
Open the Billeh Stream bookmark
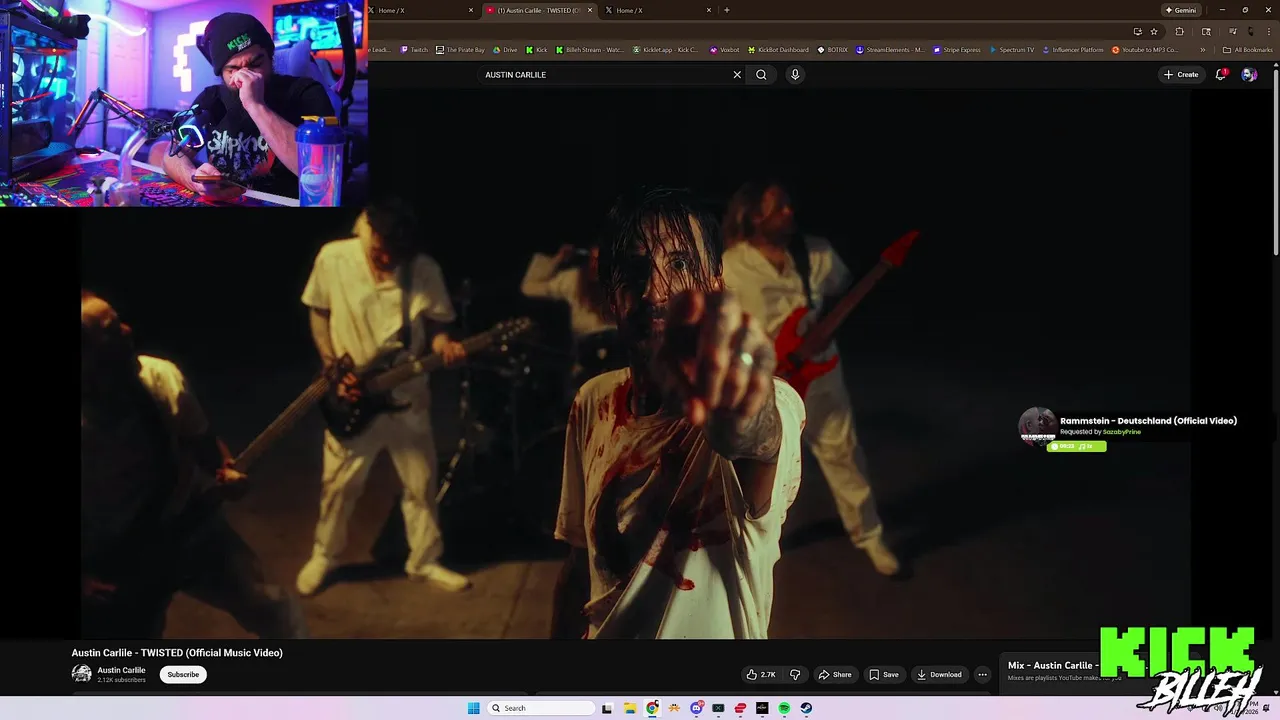pos(589,50)
